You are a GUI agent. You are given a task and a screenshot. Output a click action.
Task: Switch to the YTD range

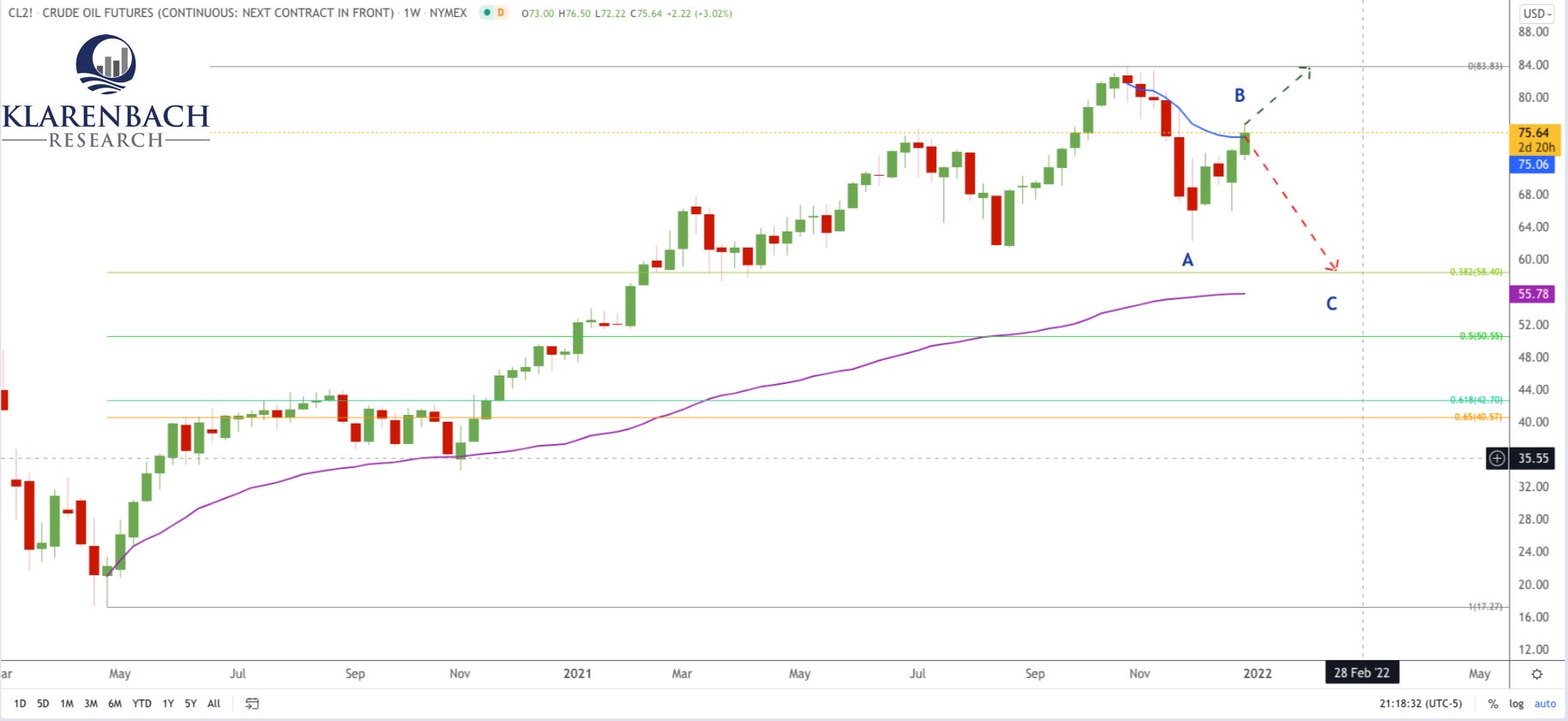tap(141, 703)
